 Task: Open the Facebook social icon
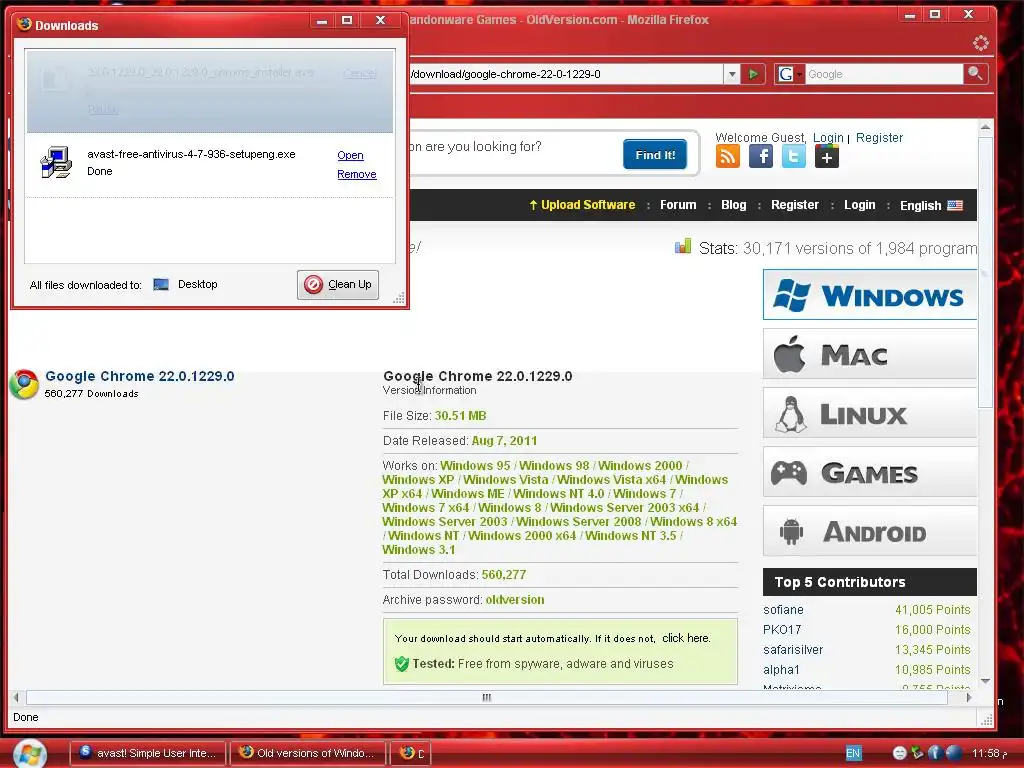tap(761, 157)
